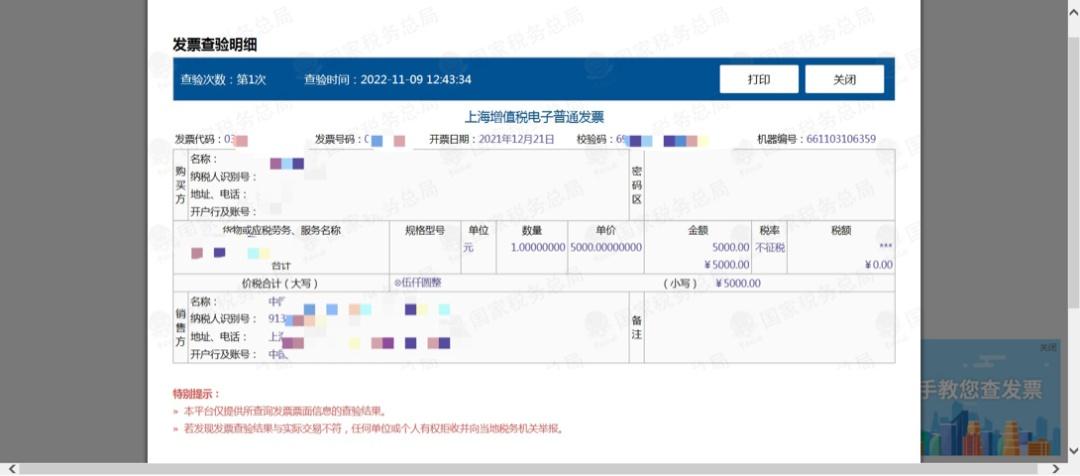Click the 税率 value 不征税
This screenshot has height=476, width=1080.
click(x=769, y=247)
